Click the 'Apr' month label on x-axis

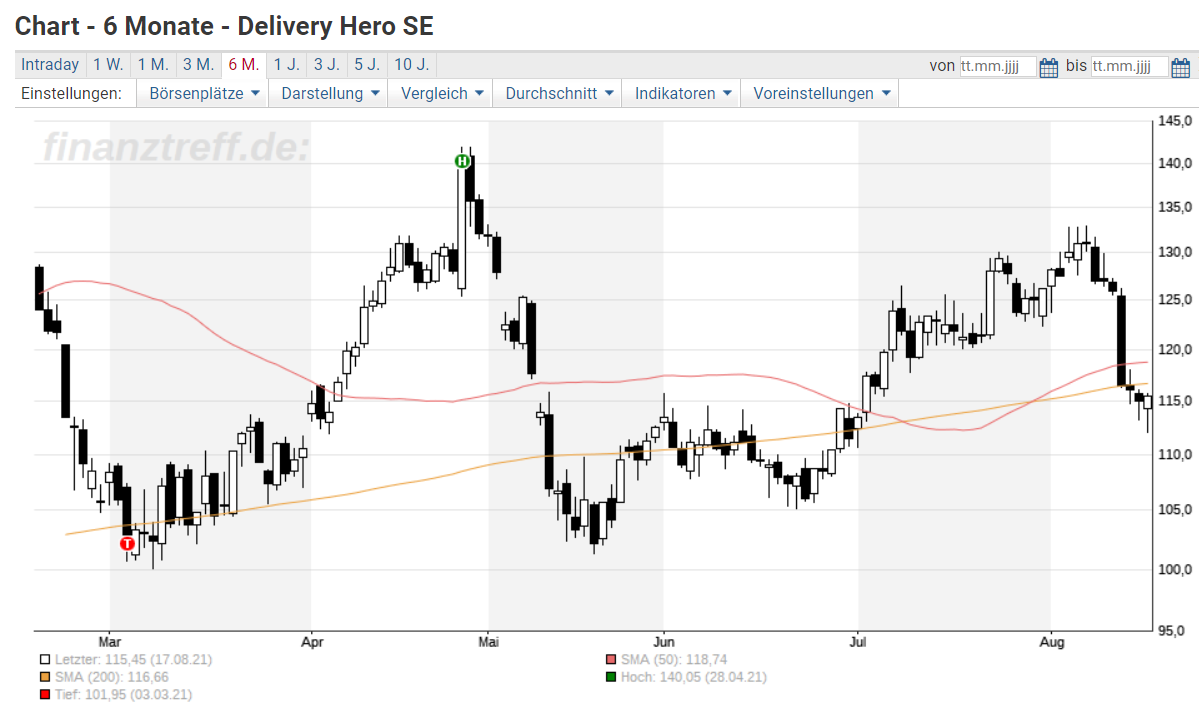click(312, 642)
